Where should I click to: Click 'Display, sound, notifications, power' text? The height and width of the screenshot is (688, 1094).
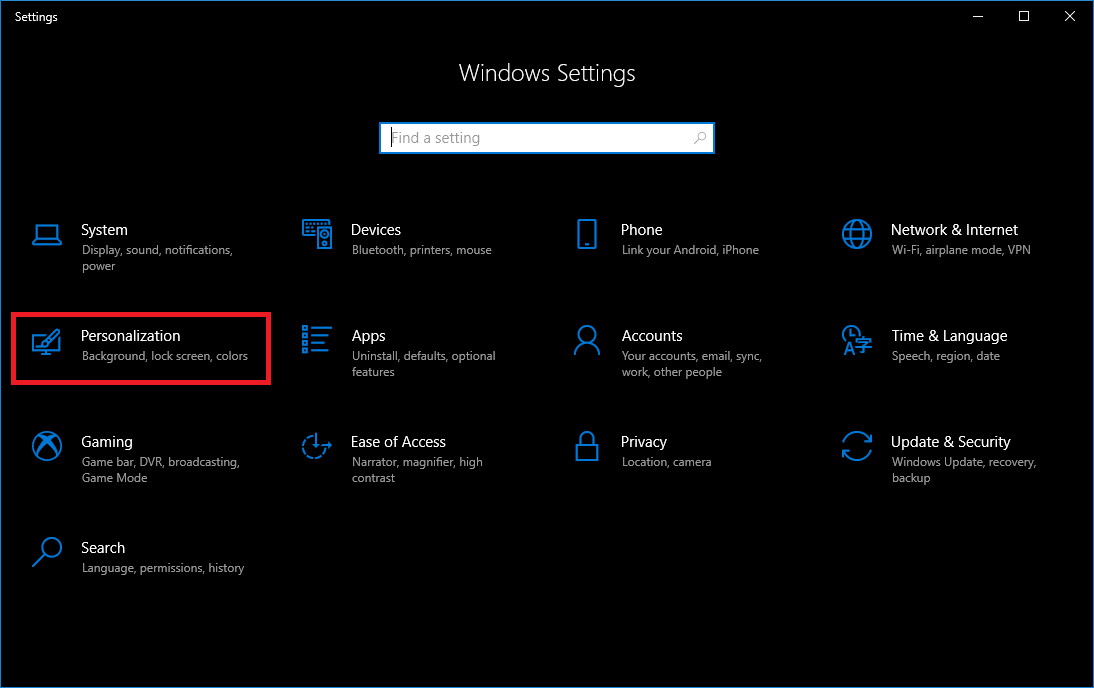tap(157, 258)
